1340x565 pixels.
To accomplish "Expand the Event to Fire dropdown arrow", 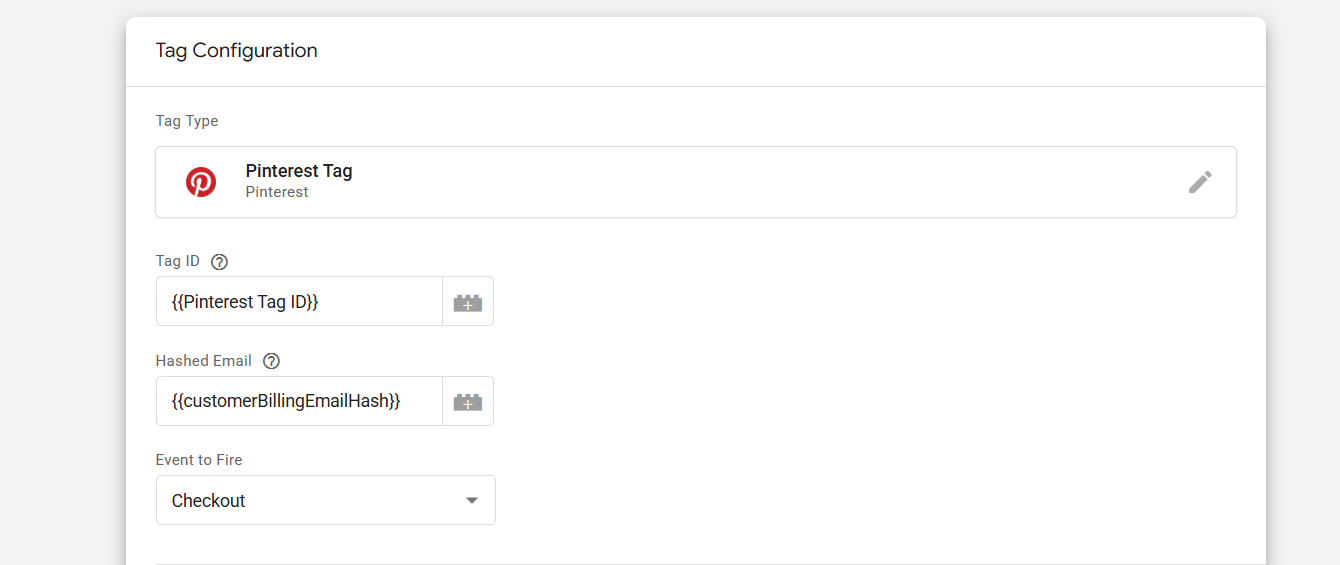I will pyautogui.click(x=472, y=501).
